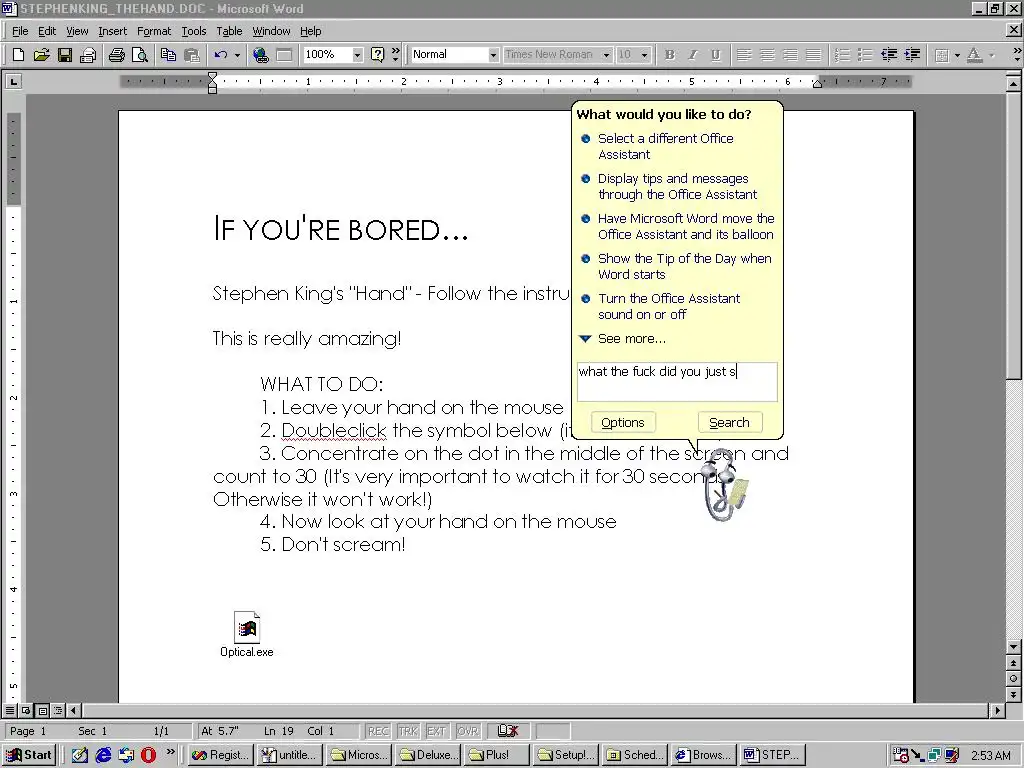This screenshot has height=768, width=1024.
Task: Align text right
Action: (x=790, y=55)
